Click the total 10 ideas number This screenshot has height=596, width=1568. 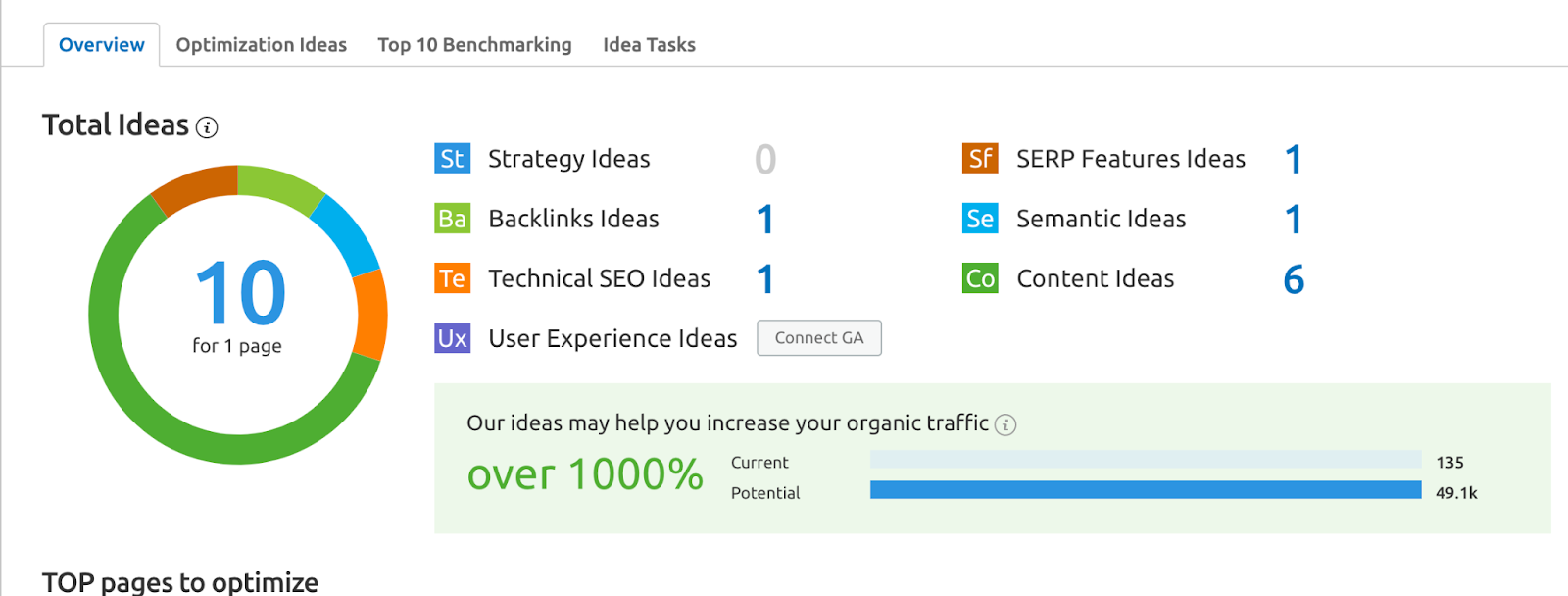pos(240,292)
